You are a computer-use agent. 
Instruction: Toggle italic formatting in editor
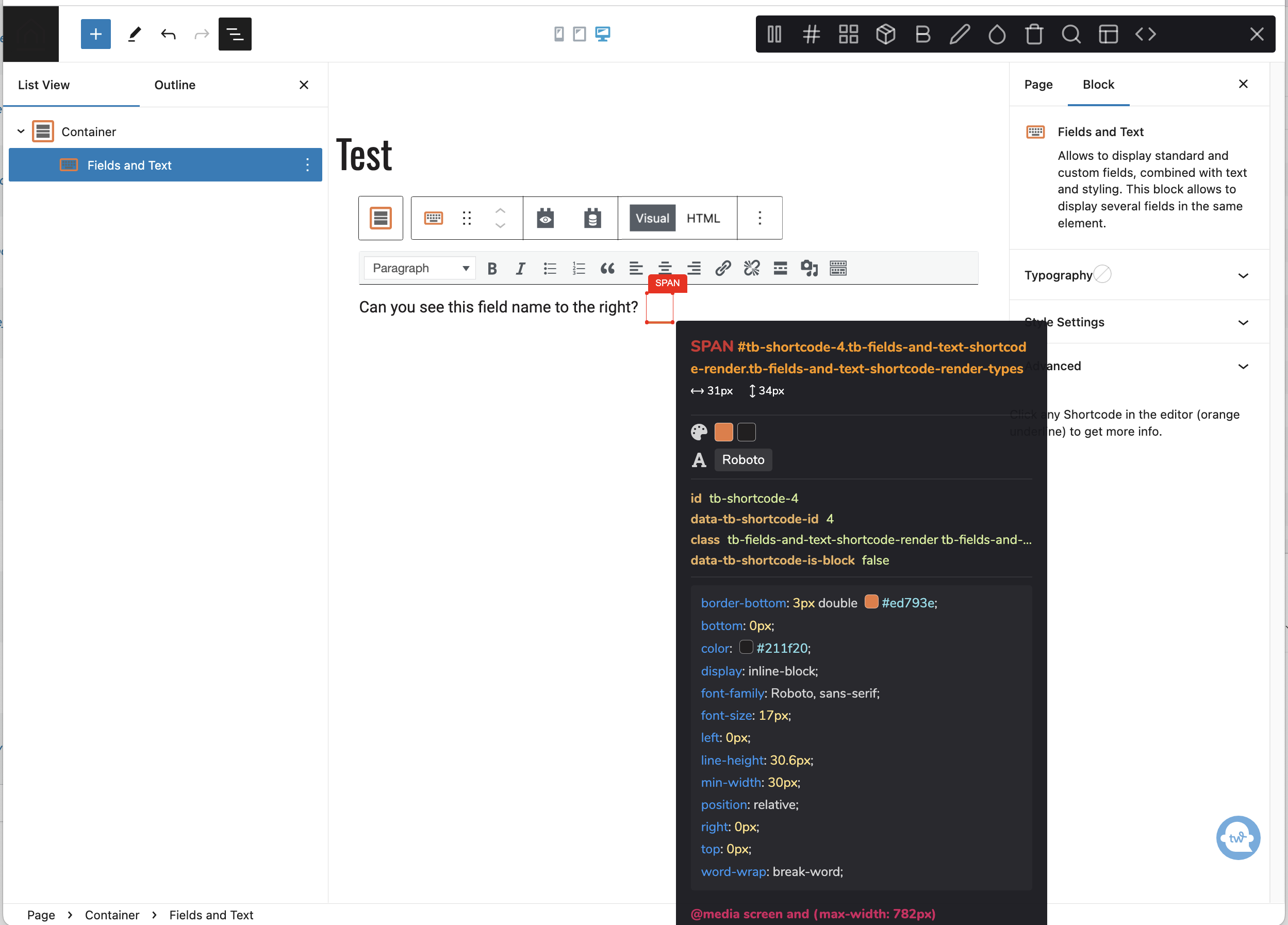(x=520, y=268)
